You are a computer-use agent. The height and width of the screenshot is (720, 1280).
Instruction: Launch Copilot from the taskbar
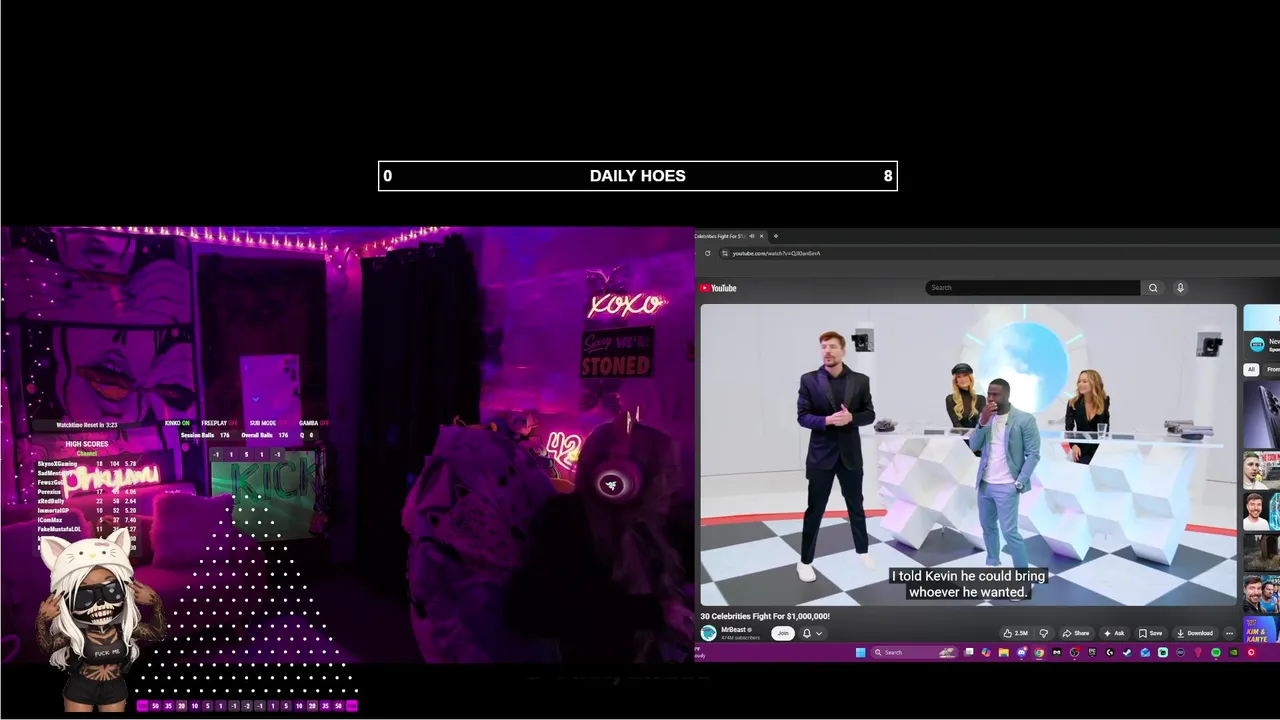point(986,652)
